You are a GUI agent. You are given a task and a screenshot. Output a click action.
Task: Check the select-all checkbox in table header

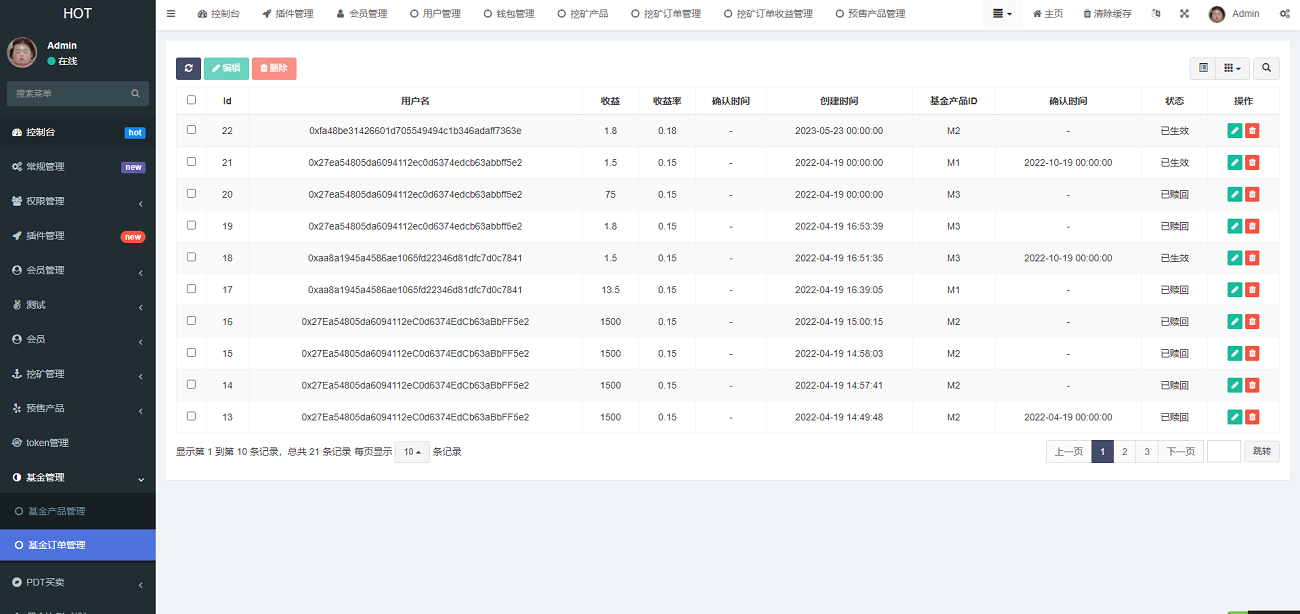[192, 100]
